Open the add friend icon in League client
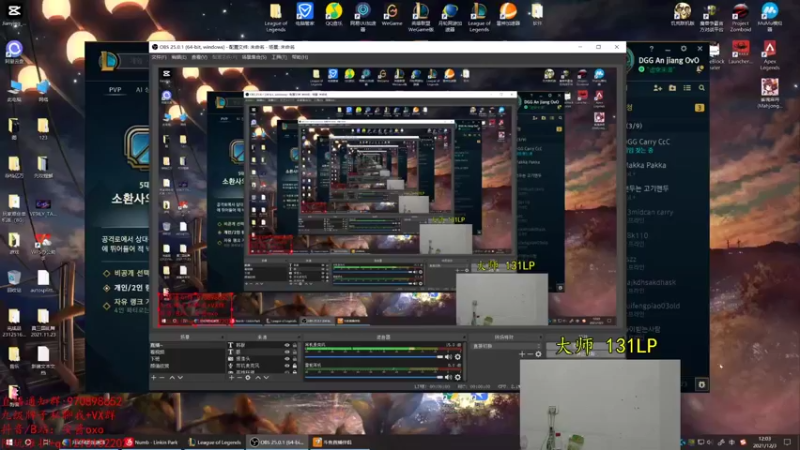The width and height of the screenshot is (800, 450). click(x=658, y=88)
